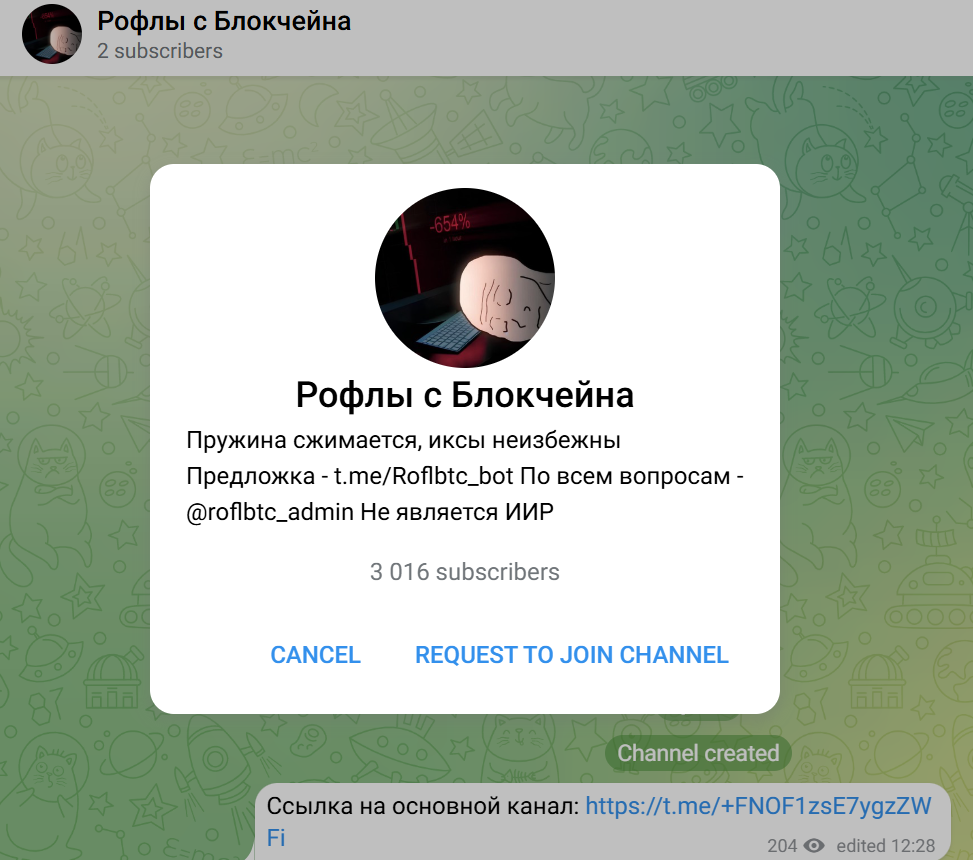Click the "Пружина сжимается, иксы неизбежны" line
The height and width of the screenshot is (860, 973).
[404, 440]
